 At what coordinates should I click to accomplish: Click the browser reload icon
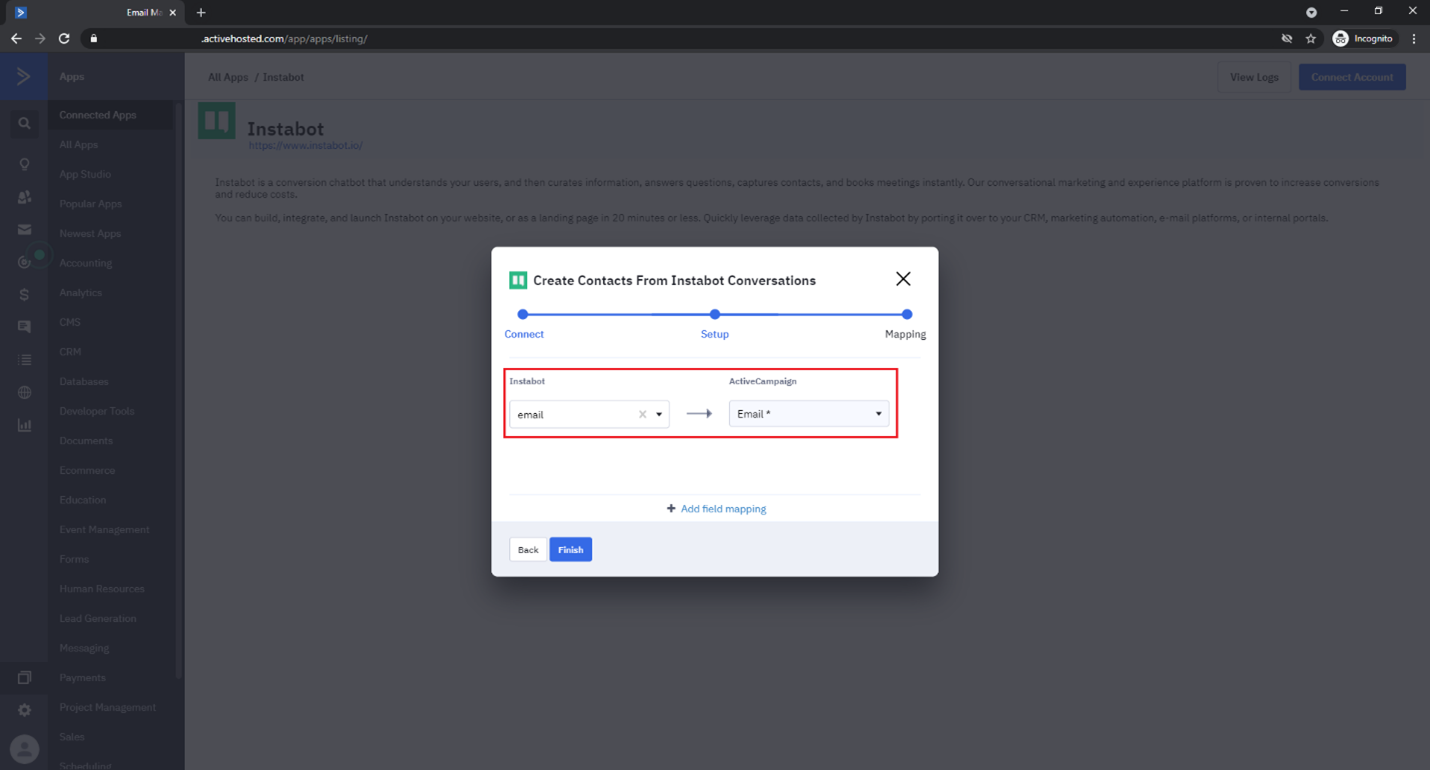tap(64, 39)
